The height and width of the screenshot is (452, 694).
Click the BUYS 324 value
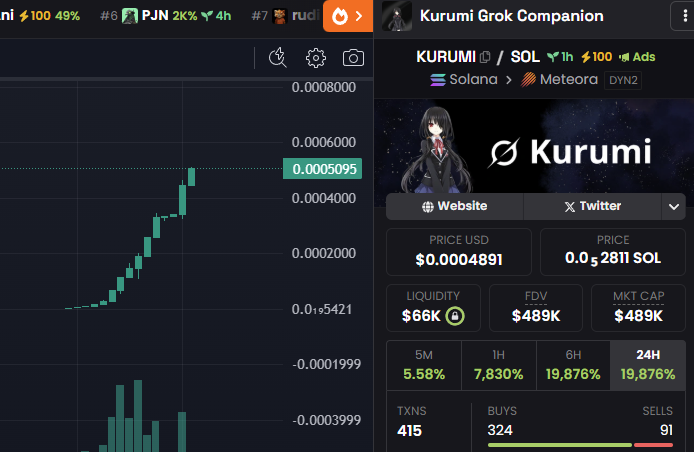click(x=500, y=430)
